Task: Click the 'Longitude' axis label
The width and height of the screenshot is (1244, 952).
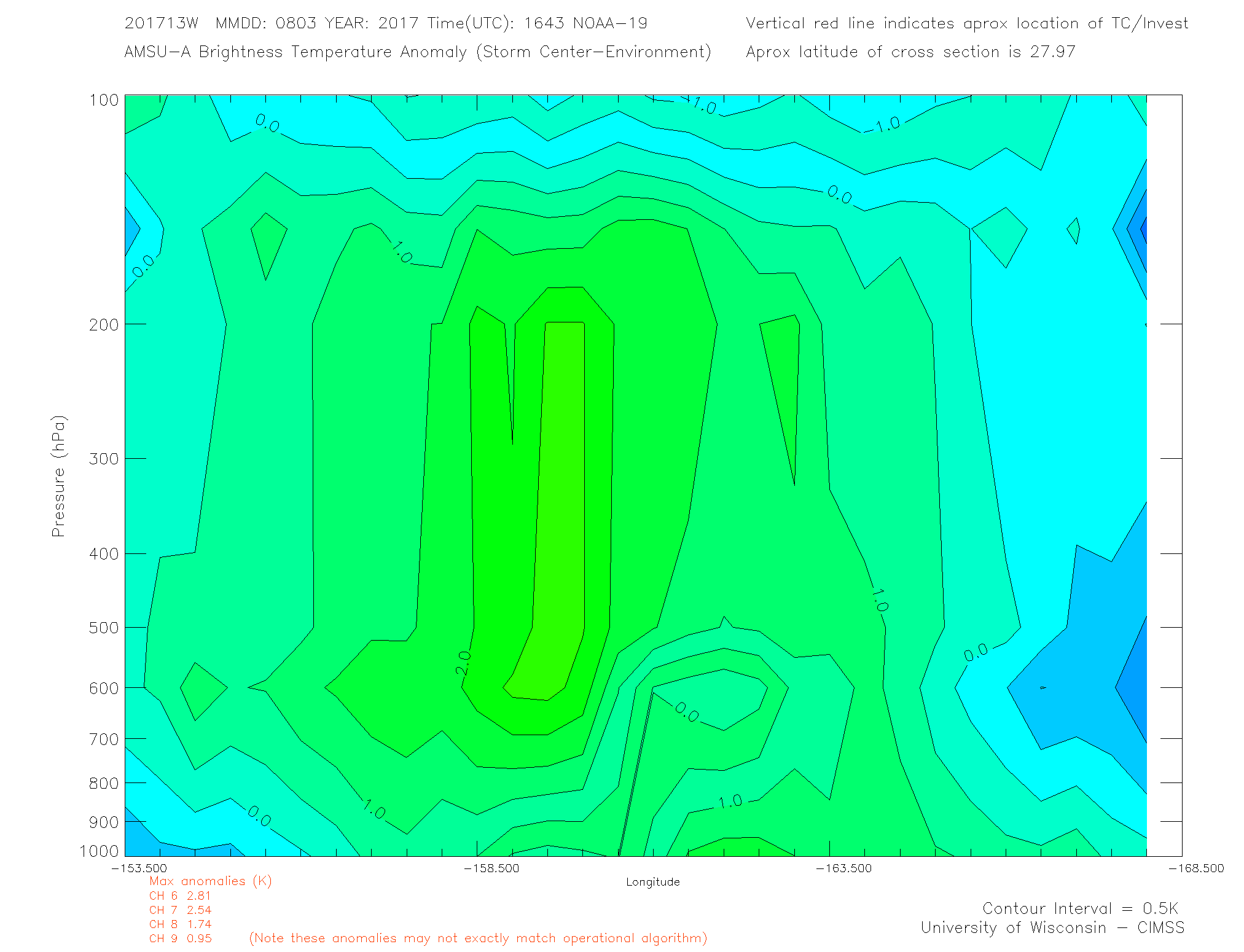Action: coord(652,882)
